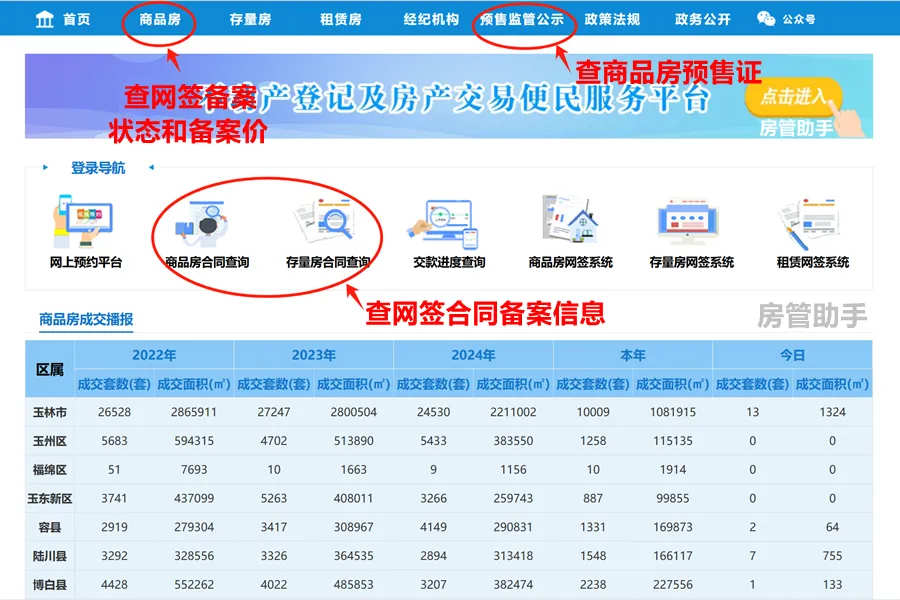The image size is (900, 600).
Task: Click the 2024年 column header
Action: 473,355
